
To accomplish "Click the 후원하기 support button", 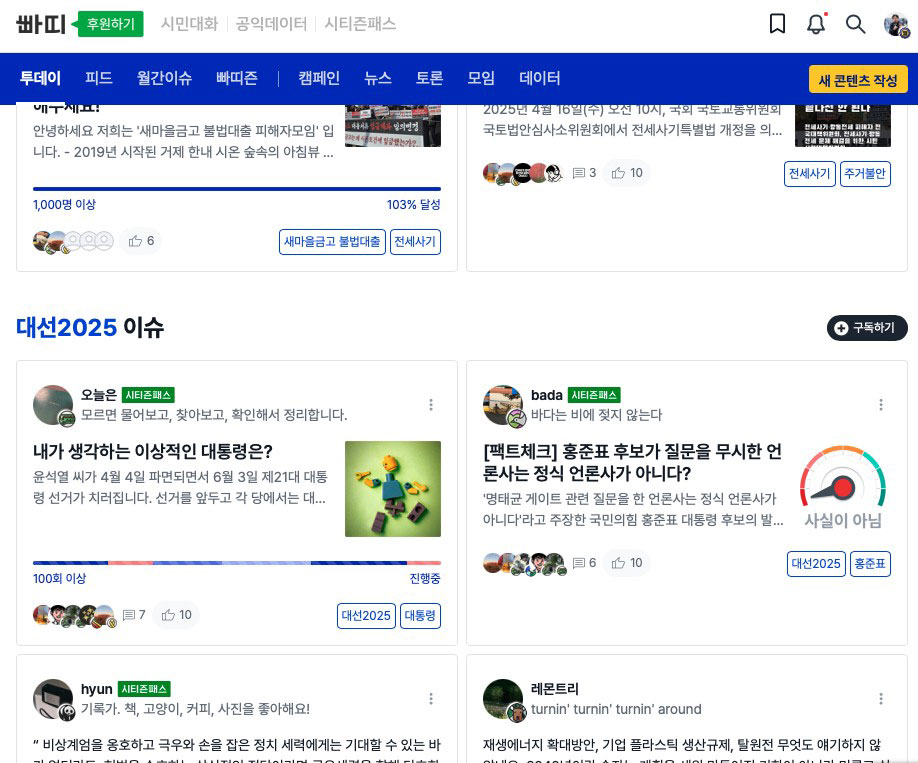I will 110,24.
